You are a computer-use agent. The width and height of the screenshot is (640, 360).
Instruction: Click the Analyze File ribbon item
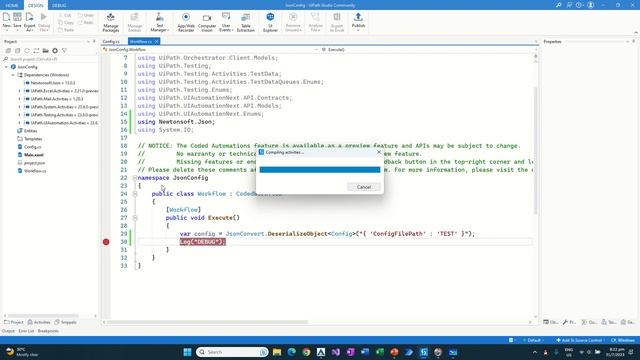[315, 22]
